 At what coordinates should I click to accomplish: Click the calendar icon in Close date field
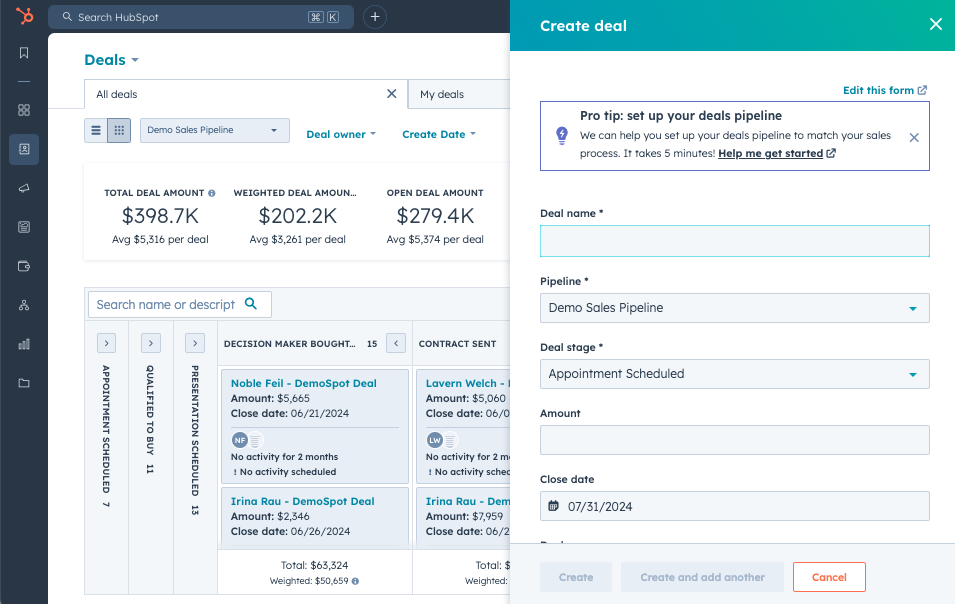[553, 506]
